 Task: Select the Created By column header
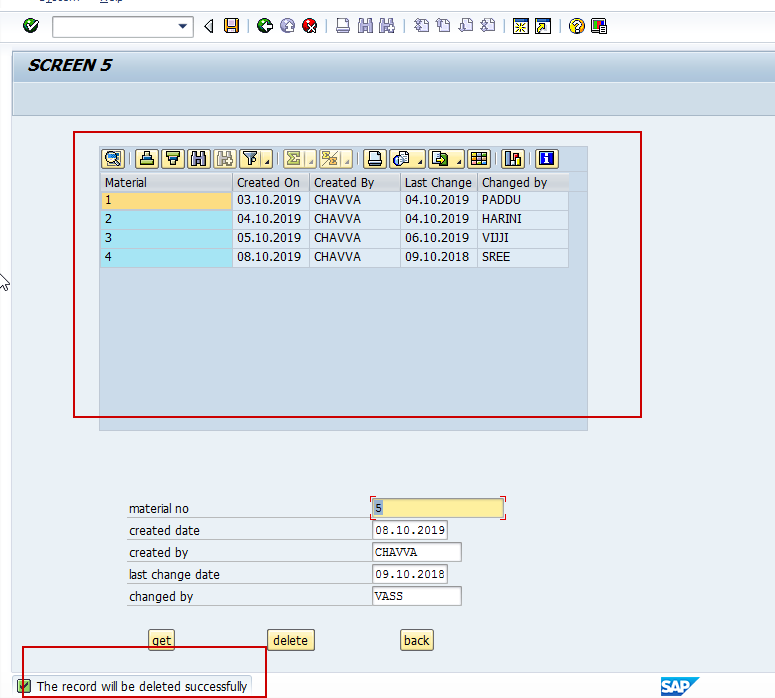point(355,182)
